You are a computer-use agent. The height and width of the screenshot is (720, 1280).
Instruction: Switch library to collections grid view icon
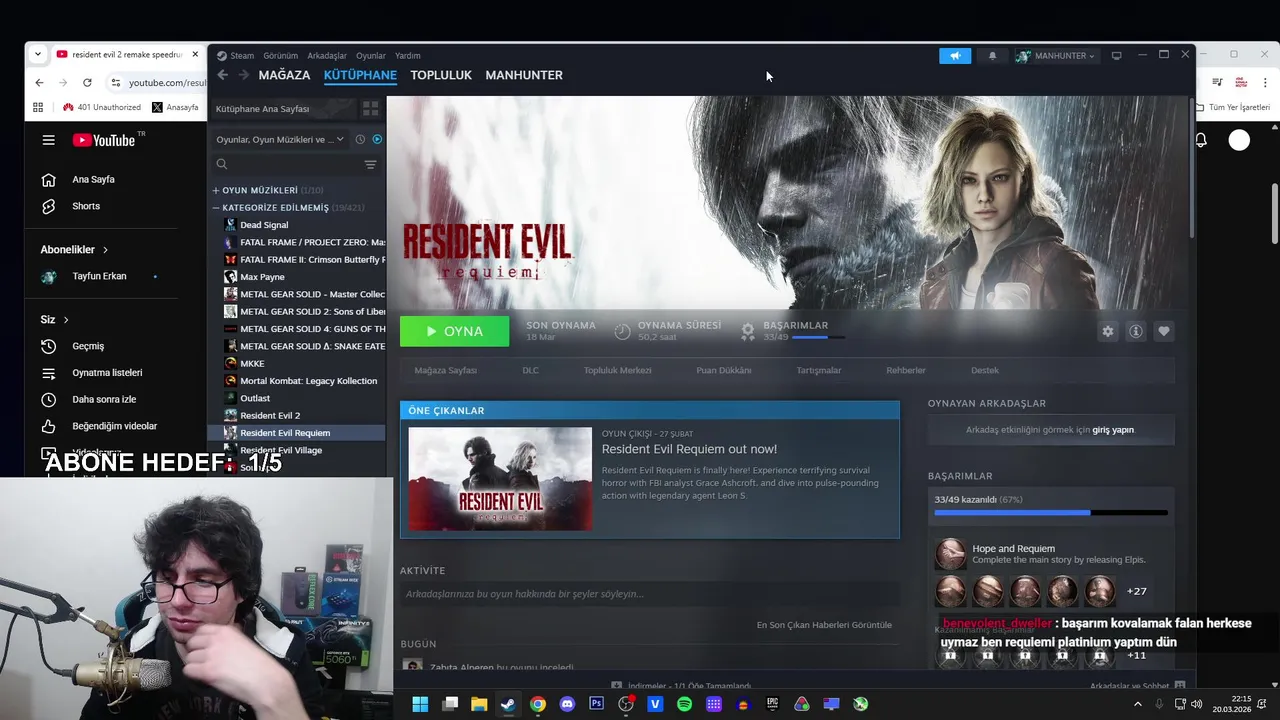[370, 108]
